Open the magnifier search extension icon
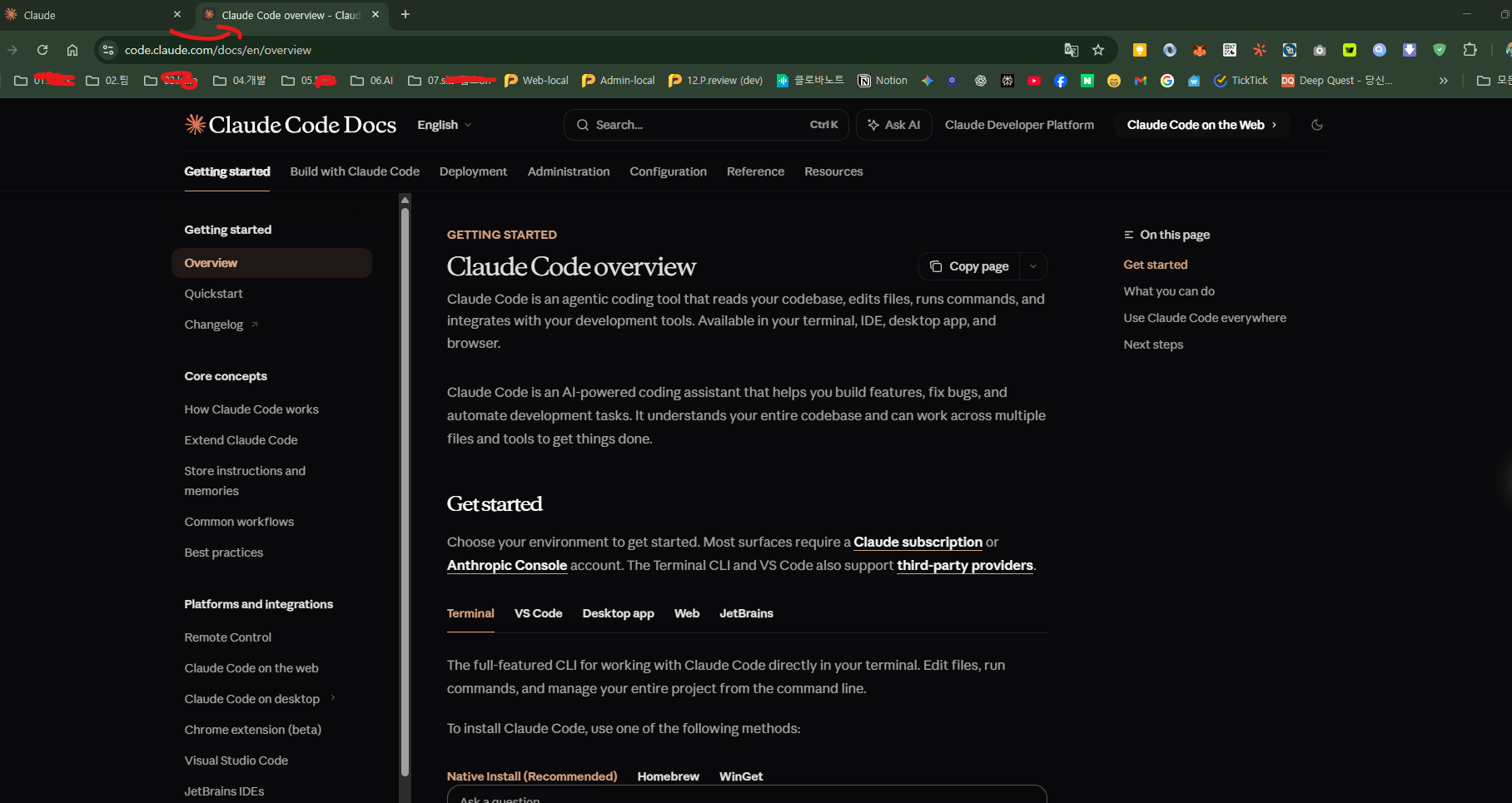 [1380, 50]
